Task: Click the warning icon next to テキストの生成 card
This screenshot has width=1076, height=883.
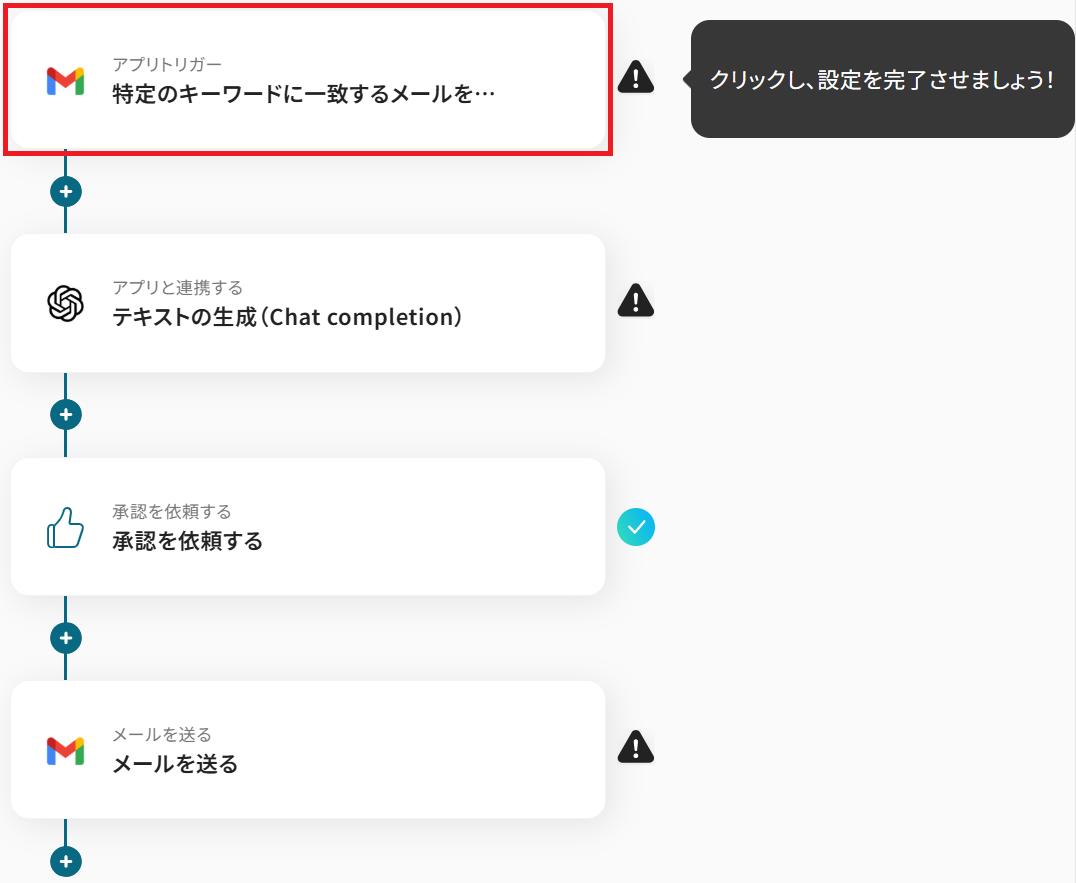Action: 635,299
